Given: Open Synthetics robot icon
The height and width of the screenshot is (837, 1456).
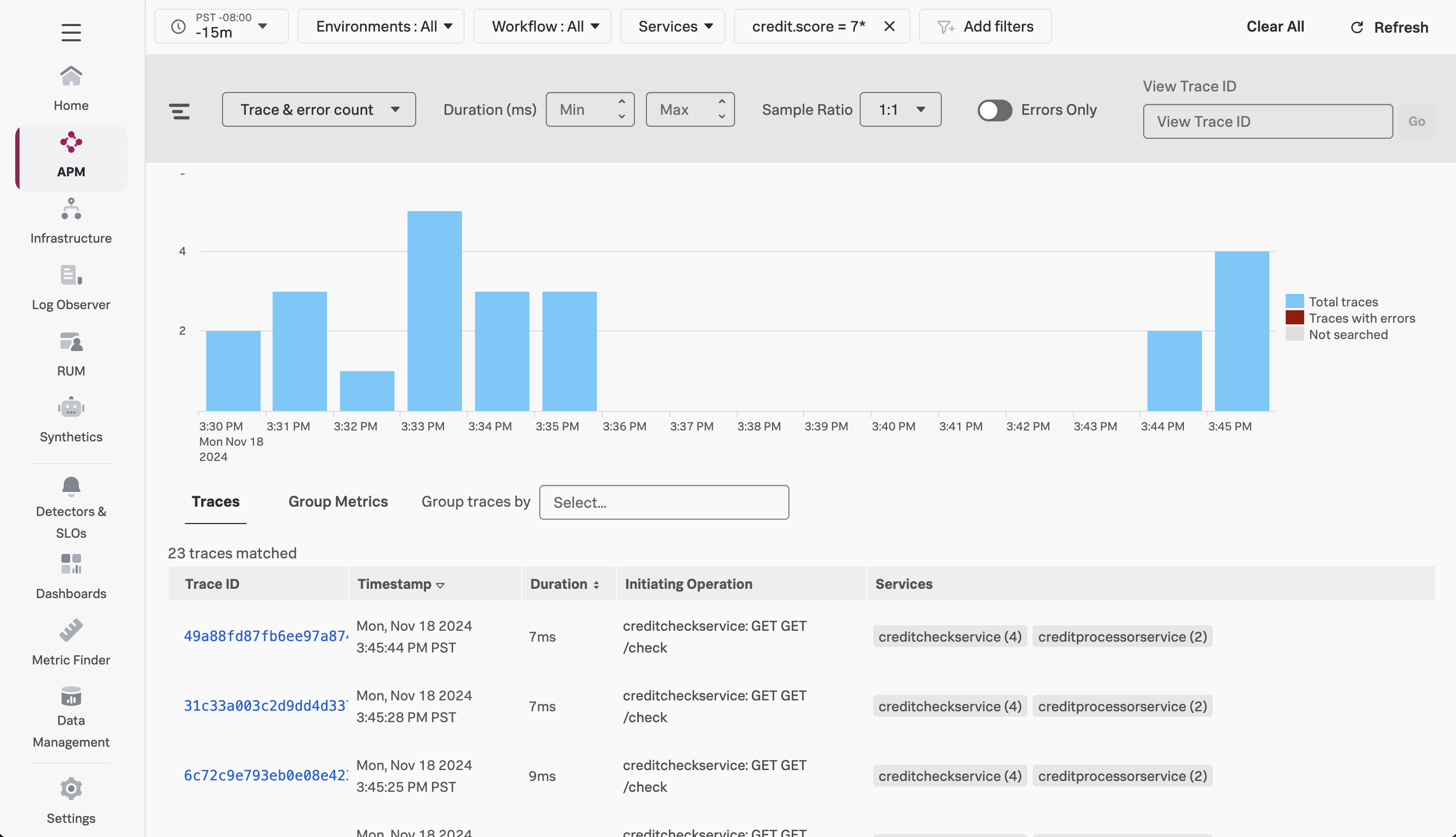Looking at the screenshot, I should pos(71,408).
